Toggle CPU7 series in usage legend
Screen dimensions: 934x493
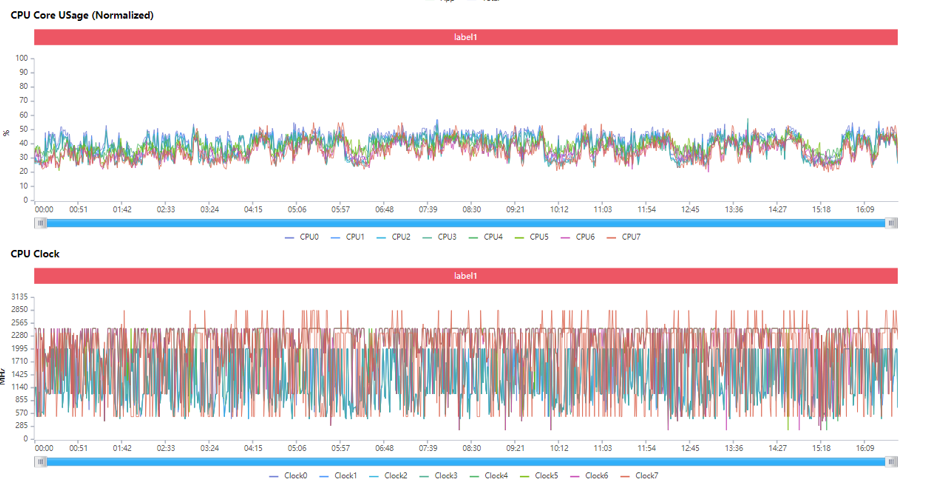624,237
